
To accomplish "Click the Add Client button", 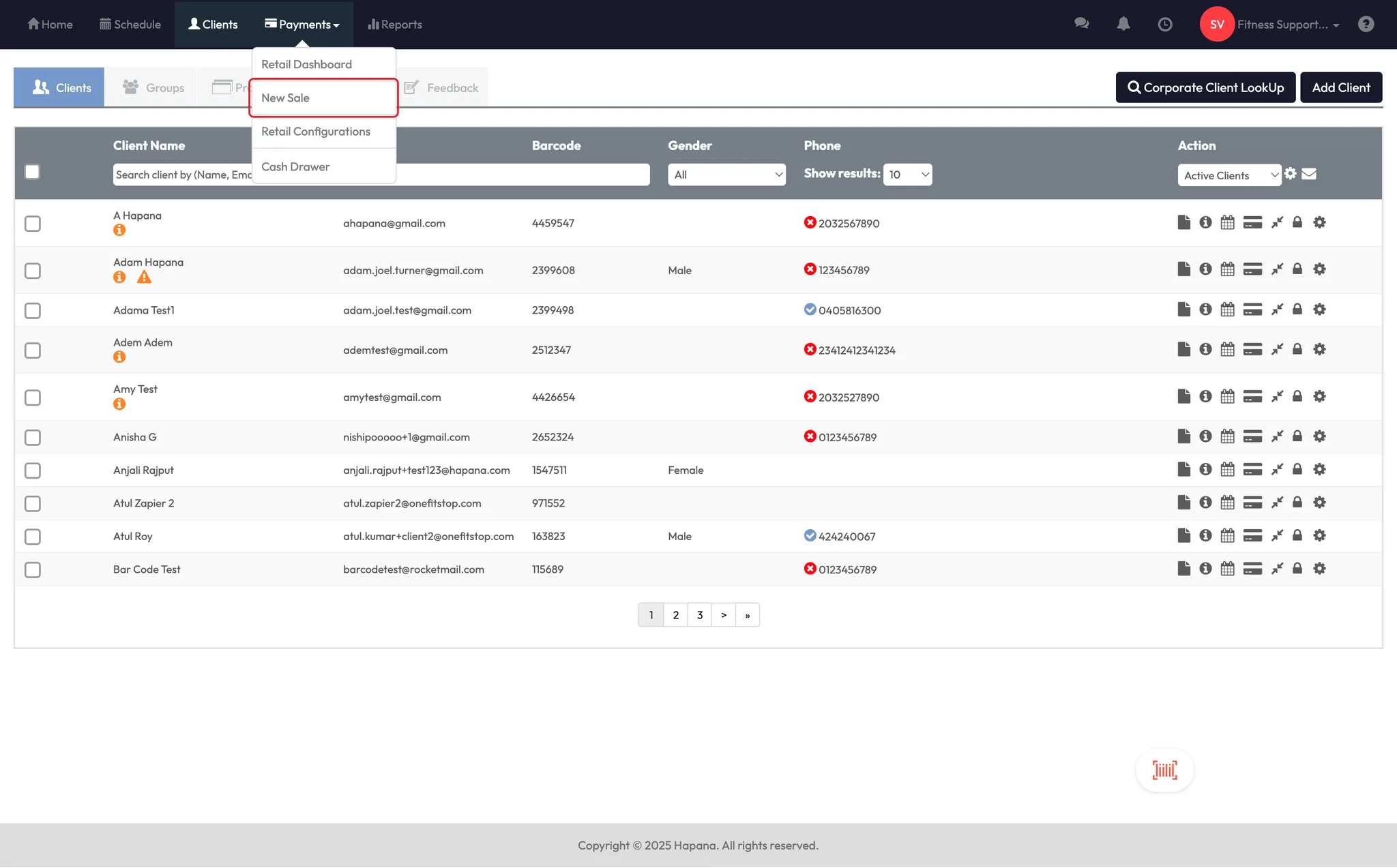I will coord(1340,87).
